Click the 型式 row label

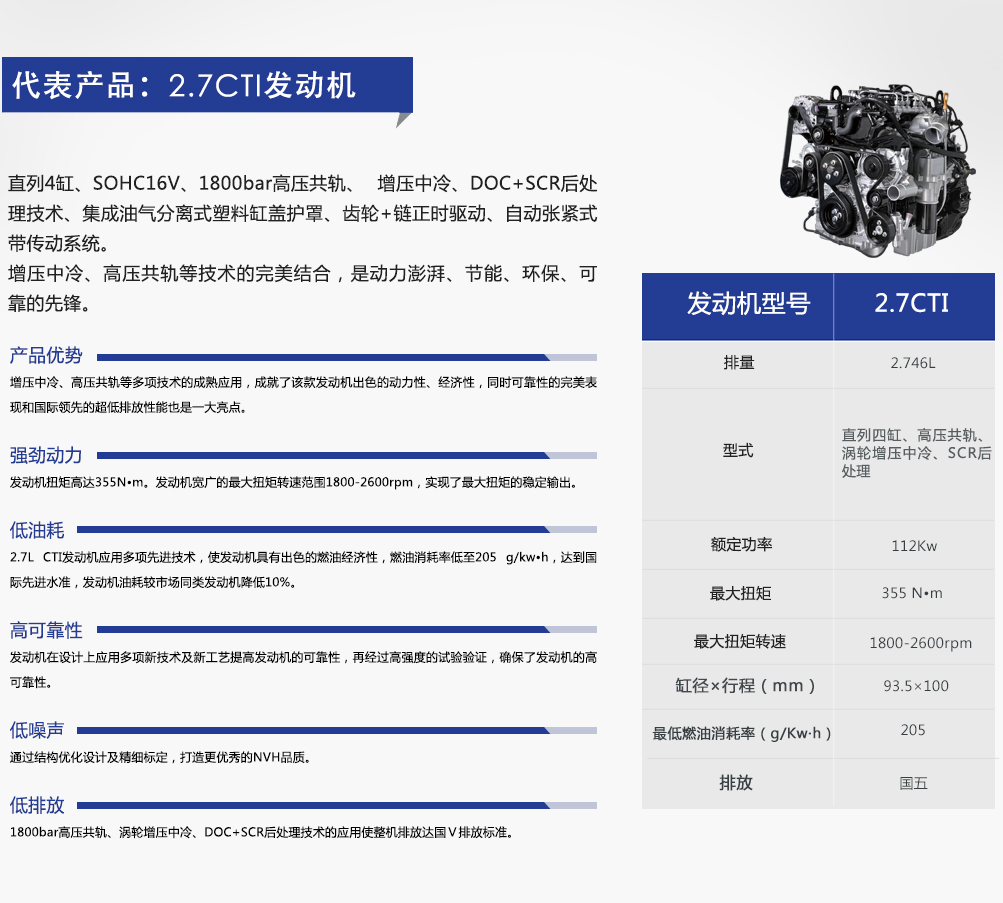(x=738, y=451)
